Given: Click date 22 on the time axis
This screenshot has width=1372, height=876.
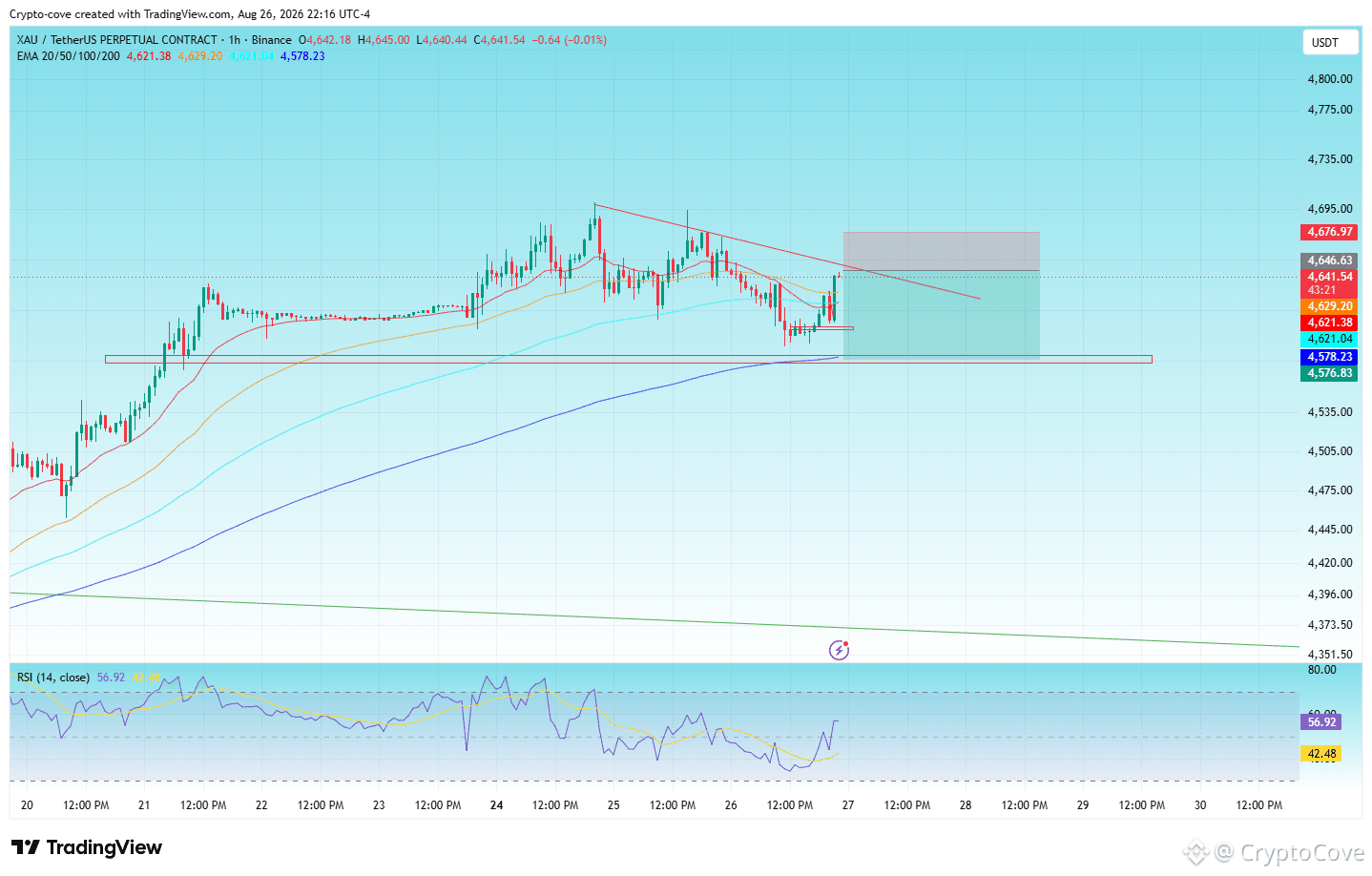Looking at the screenshot, I should click(261, 805).
